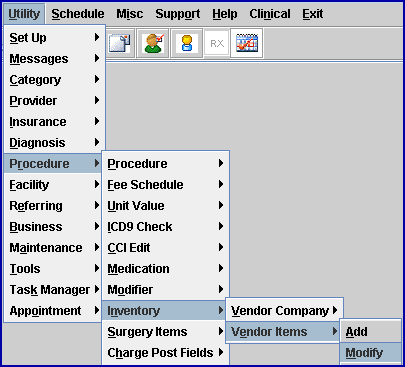This screenshot has height=367, width=405.
Task: Open the calendar schedule toolbar icon
Action: pyautogui.click(x=247, y=43)
